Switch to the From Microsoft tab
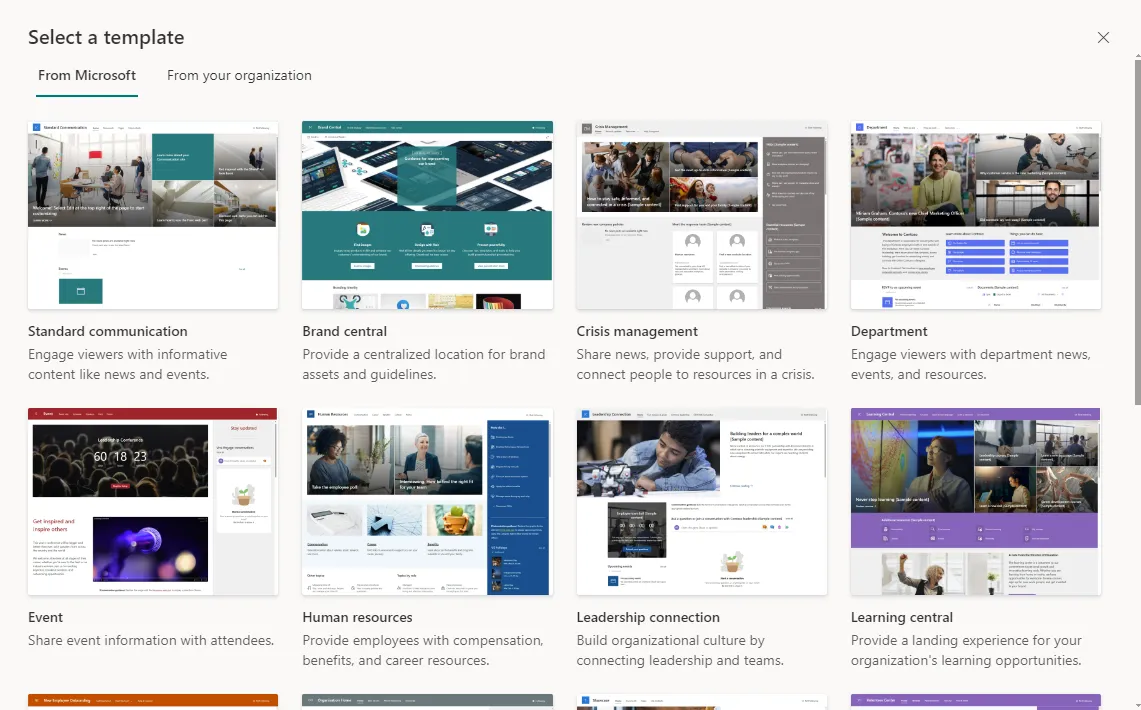The width and height of the screenshot is (1141, 710). coord(87,76)
